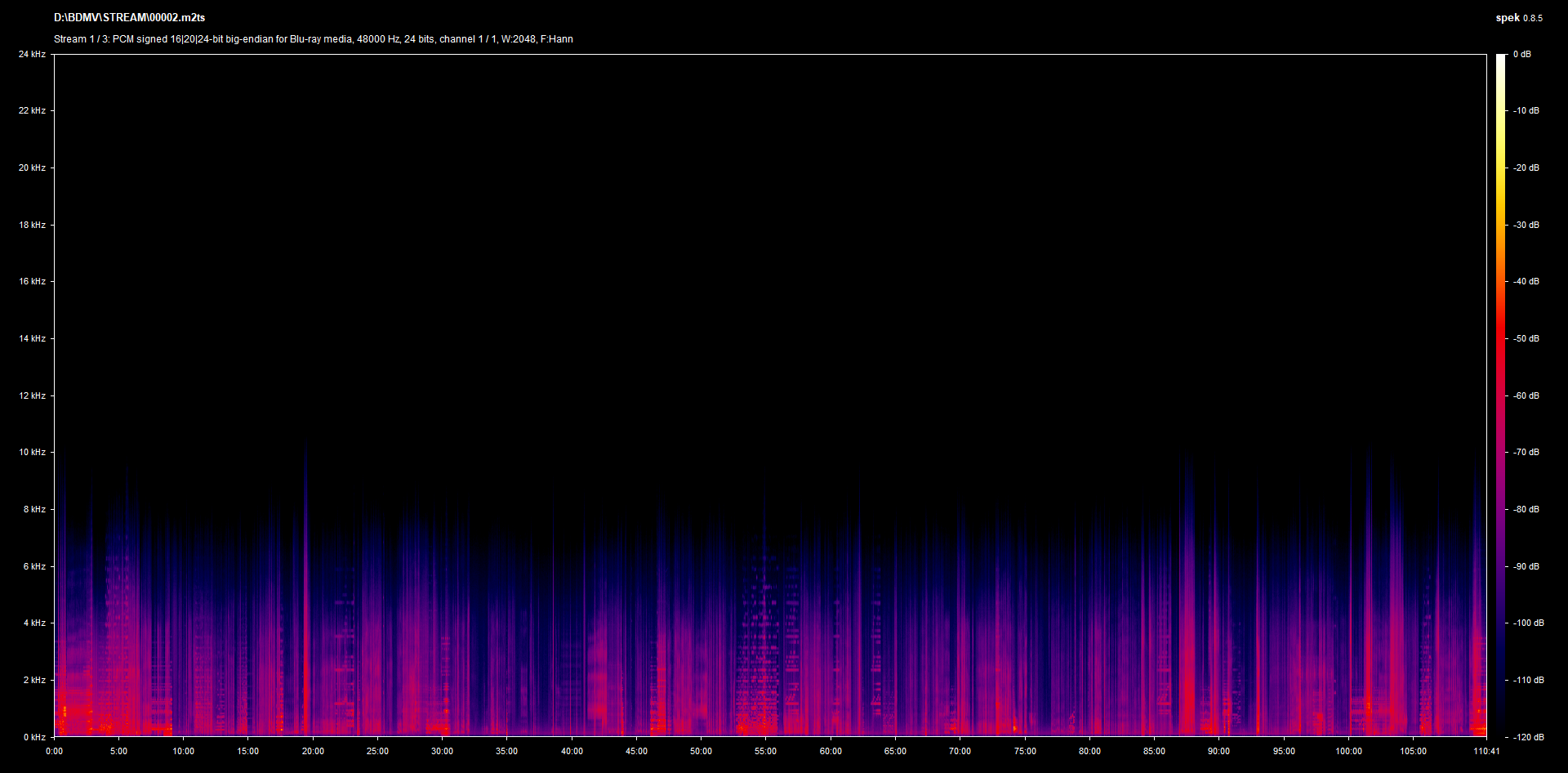1568x773 pixels.
Task: Click the 24 kHz frequency axis label
Action: pos(32,54)
